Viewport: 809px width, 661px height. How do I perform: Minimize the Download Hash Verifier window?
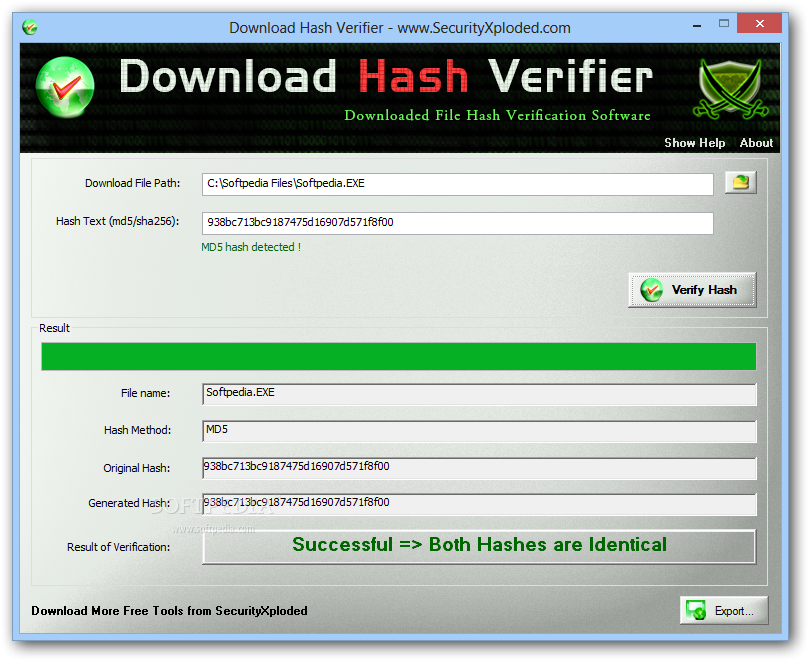tap(697, 24)
